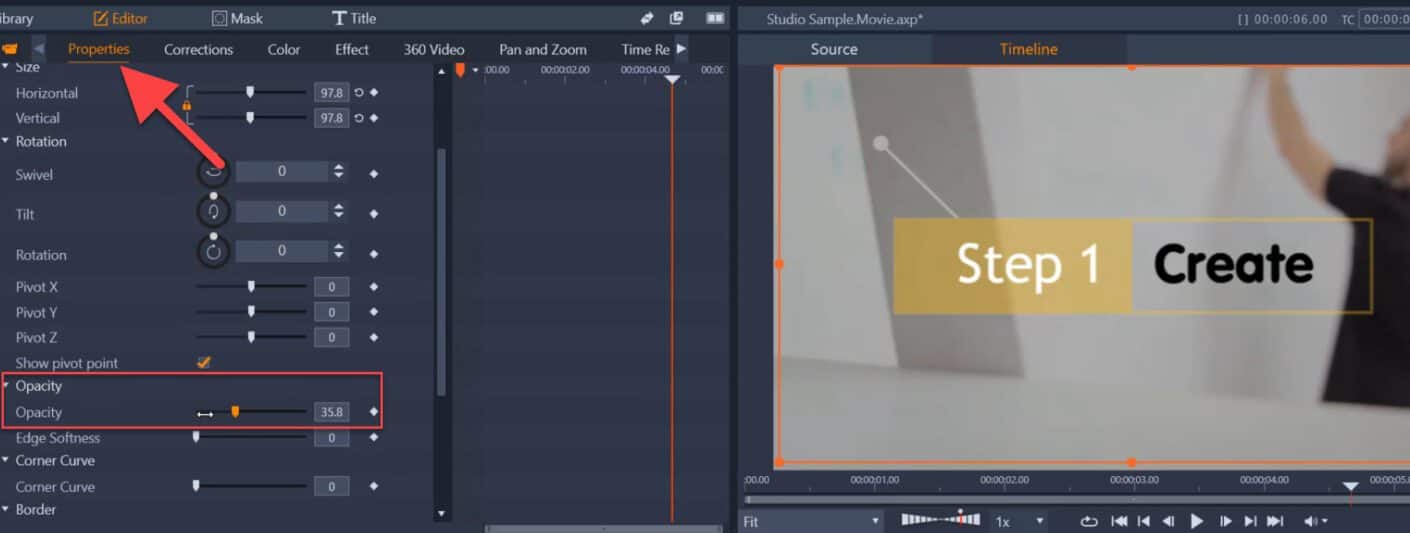Click the Swivel value stepper arrows
Viewport: 1410px width, 533px height.
(339, 171)
